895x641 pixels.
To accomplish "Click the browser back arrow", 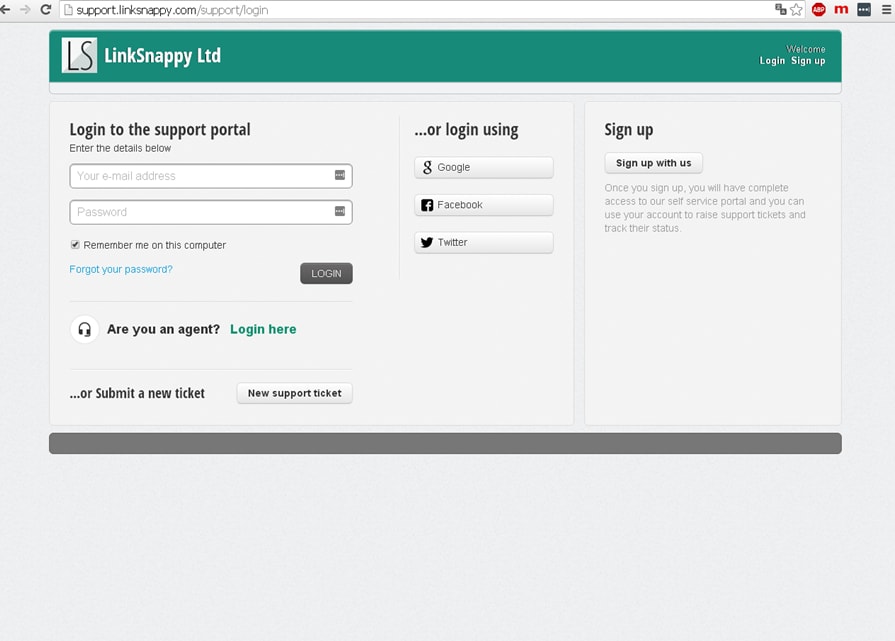I will [5, 10].
